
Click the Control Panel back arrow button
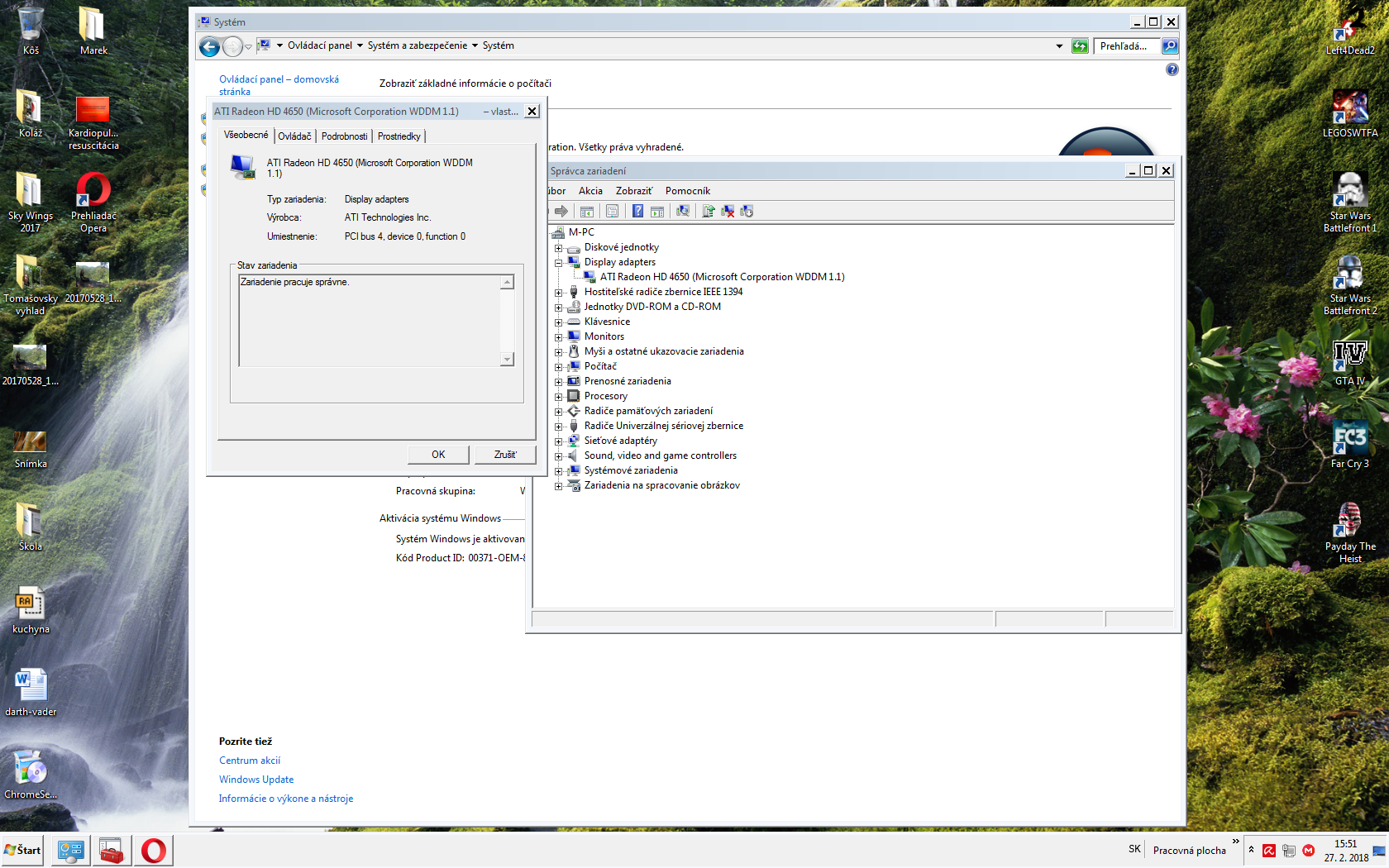point(210,47)
